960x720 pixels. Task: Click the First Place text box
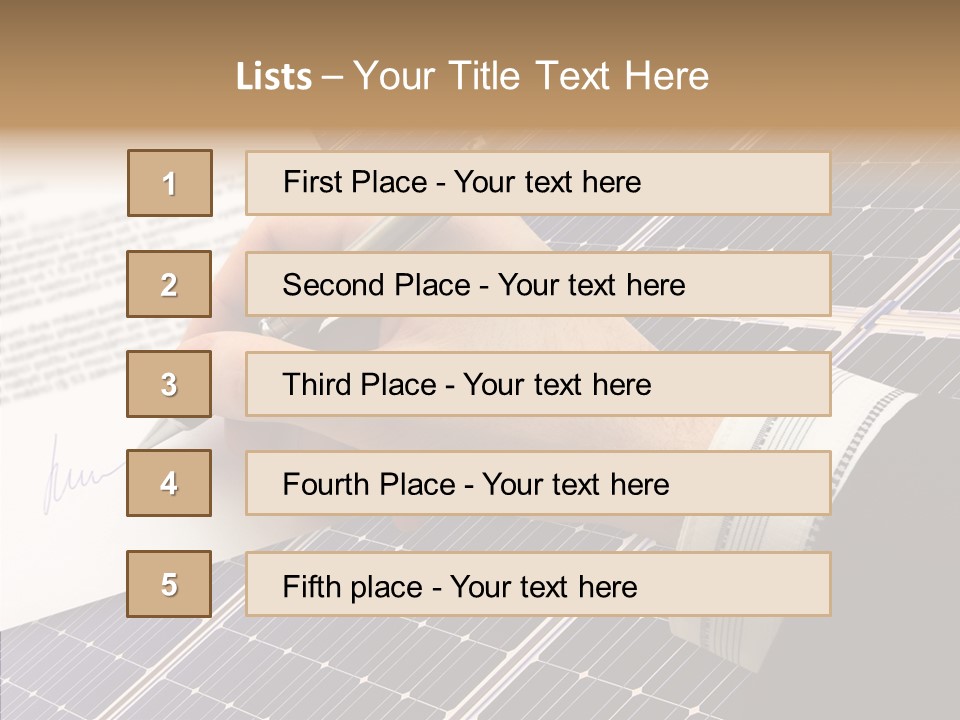[538, 183]
